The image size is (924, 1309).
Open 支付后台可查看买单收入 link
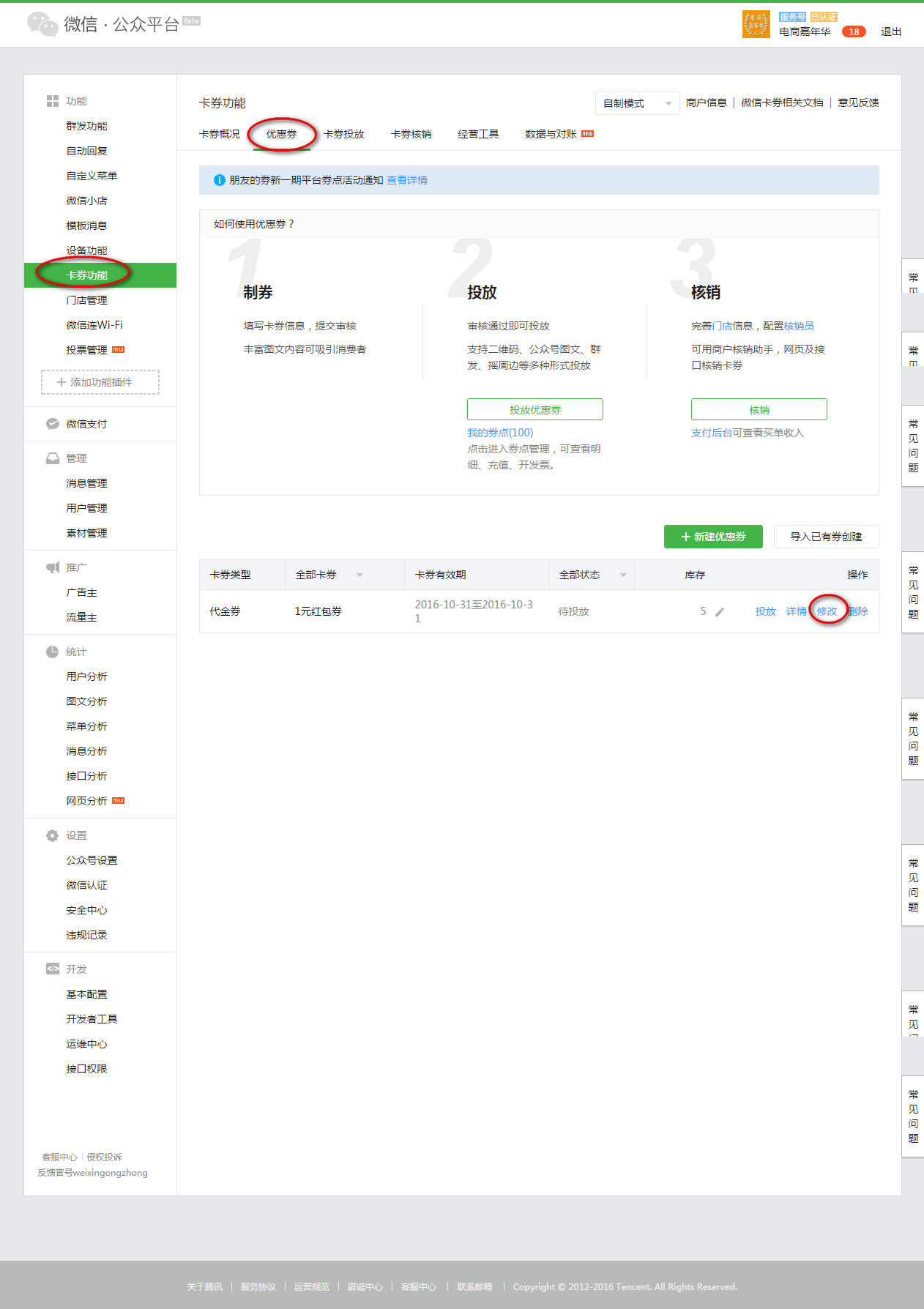(748, 433)
